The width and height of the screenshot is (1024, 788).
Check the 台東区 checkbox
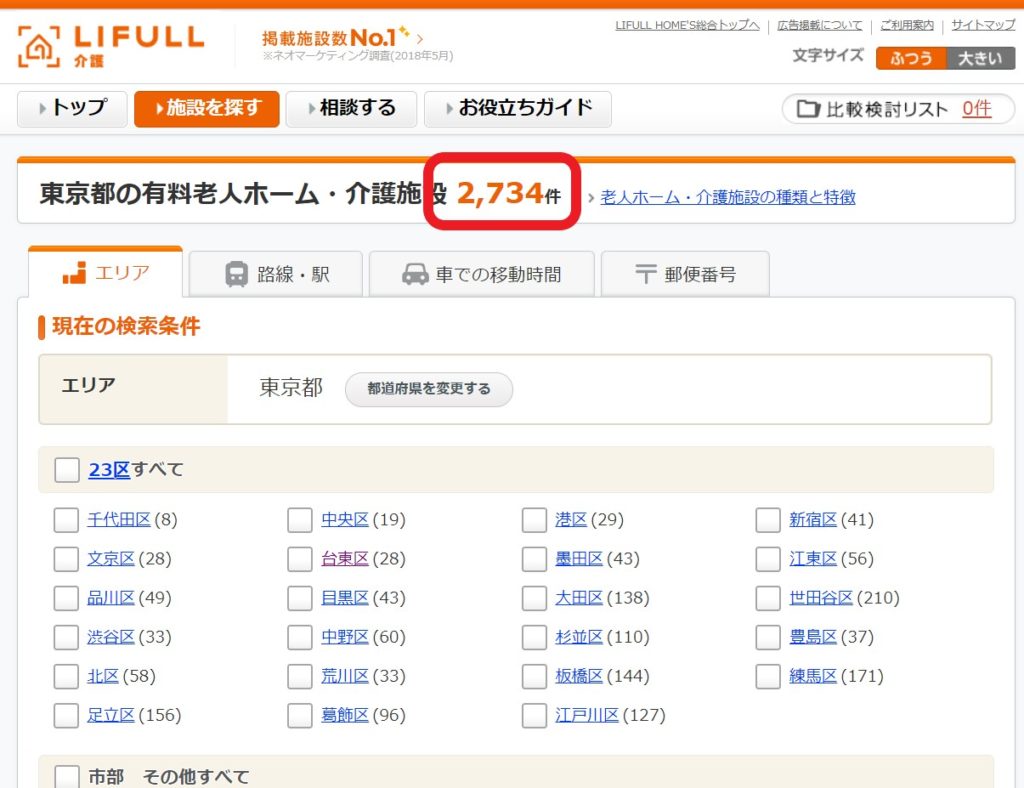click(x=300, y=559)
